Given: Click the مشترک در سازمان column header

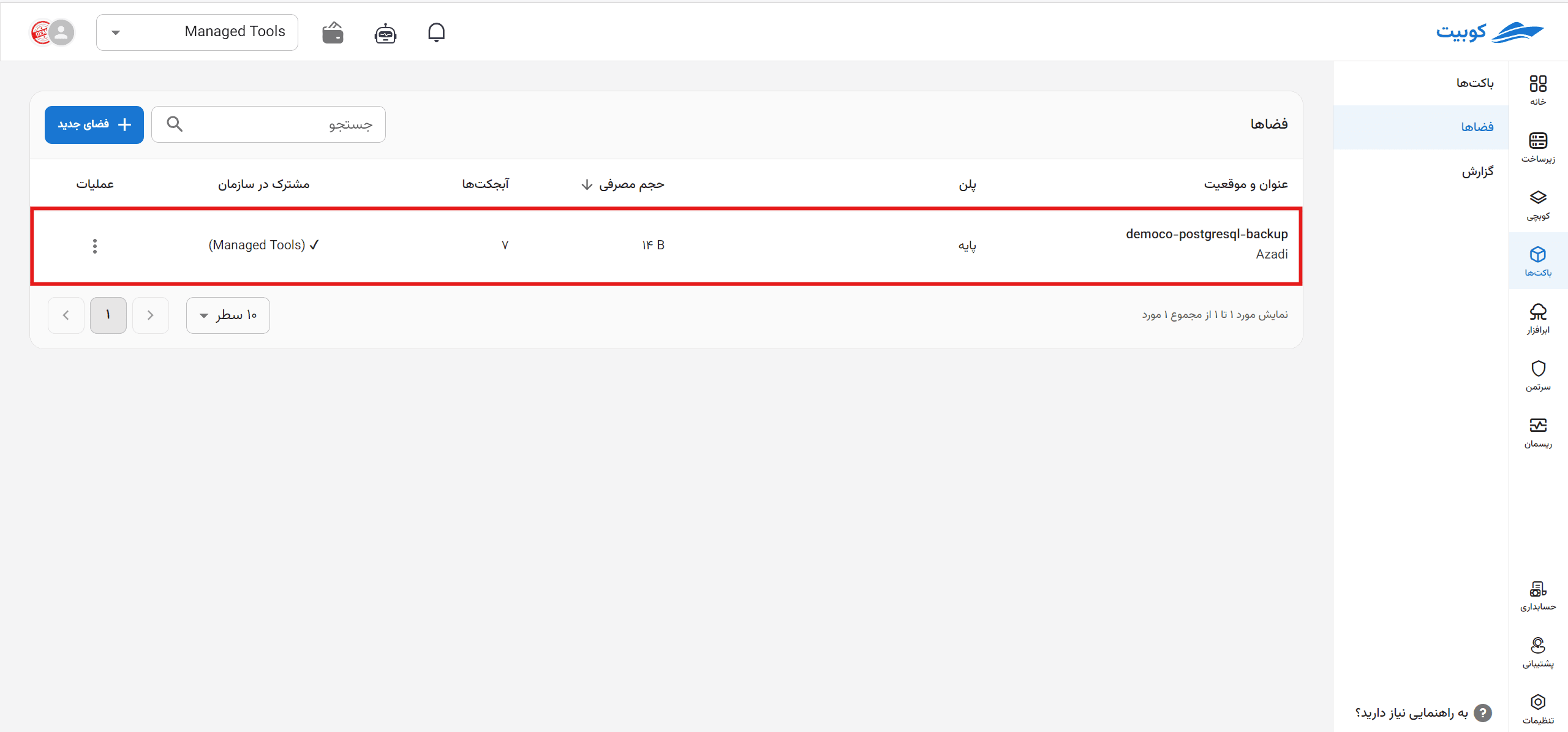Looking at the screenshot, I should 264,184.
